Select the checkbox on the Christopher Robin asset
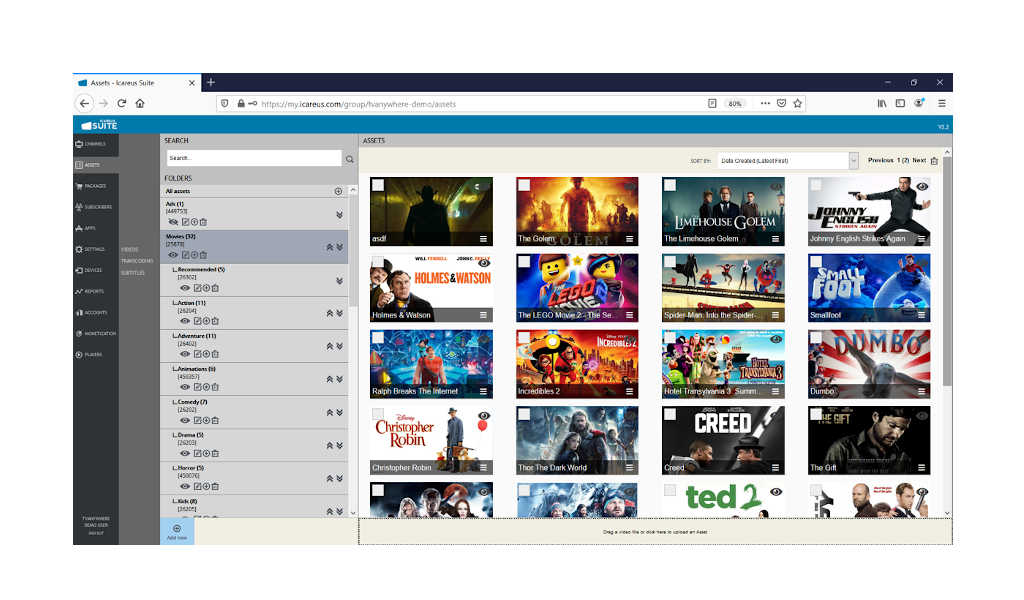Image resolution: width=1024 pixels, height=600 pixels. (378, 414)
